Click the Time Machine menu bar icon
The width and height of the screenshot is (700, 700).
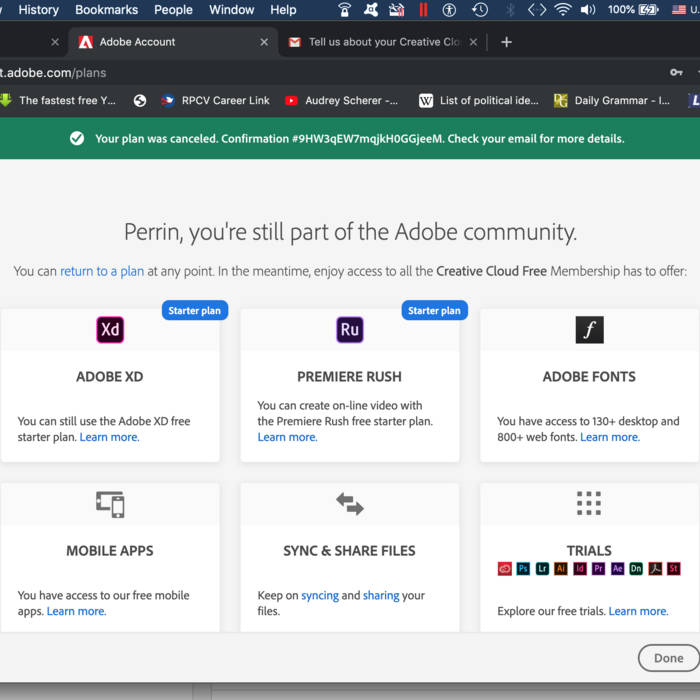(480, 10)
